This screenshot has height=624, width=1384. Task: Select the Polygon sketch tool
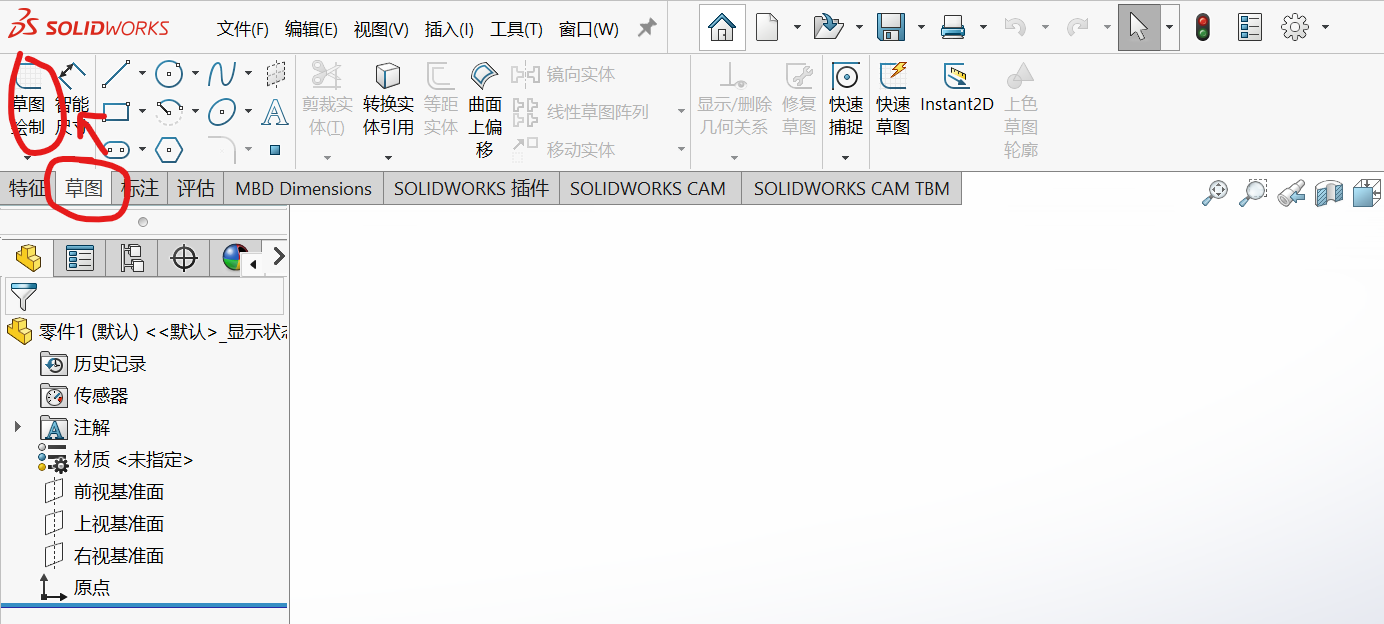170,148
